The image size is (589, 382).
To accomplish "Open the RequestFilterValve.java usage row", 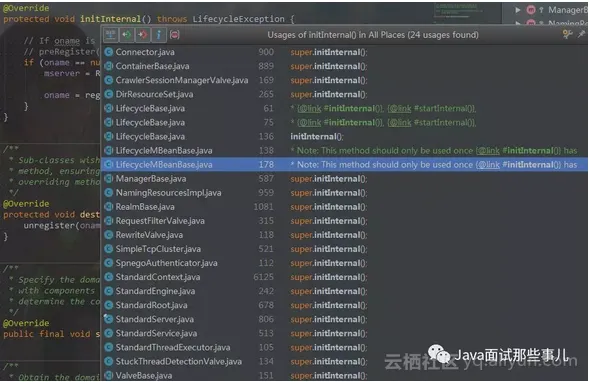I will pos(344,221).
